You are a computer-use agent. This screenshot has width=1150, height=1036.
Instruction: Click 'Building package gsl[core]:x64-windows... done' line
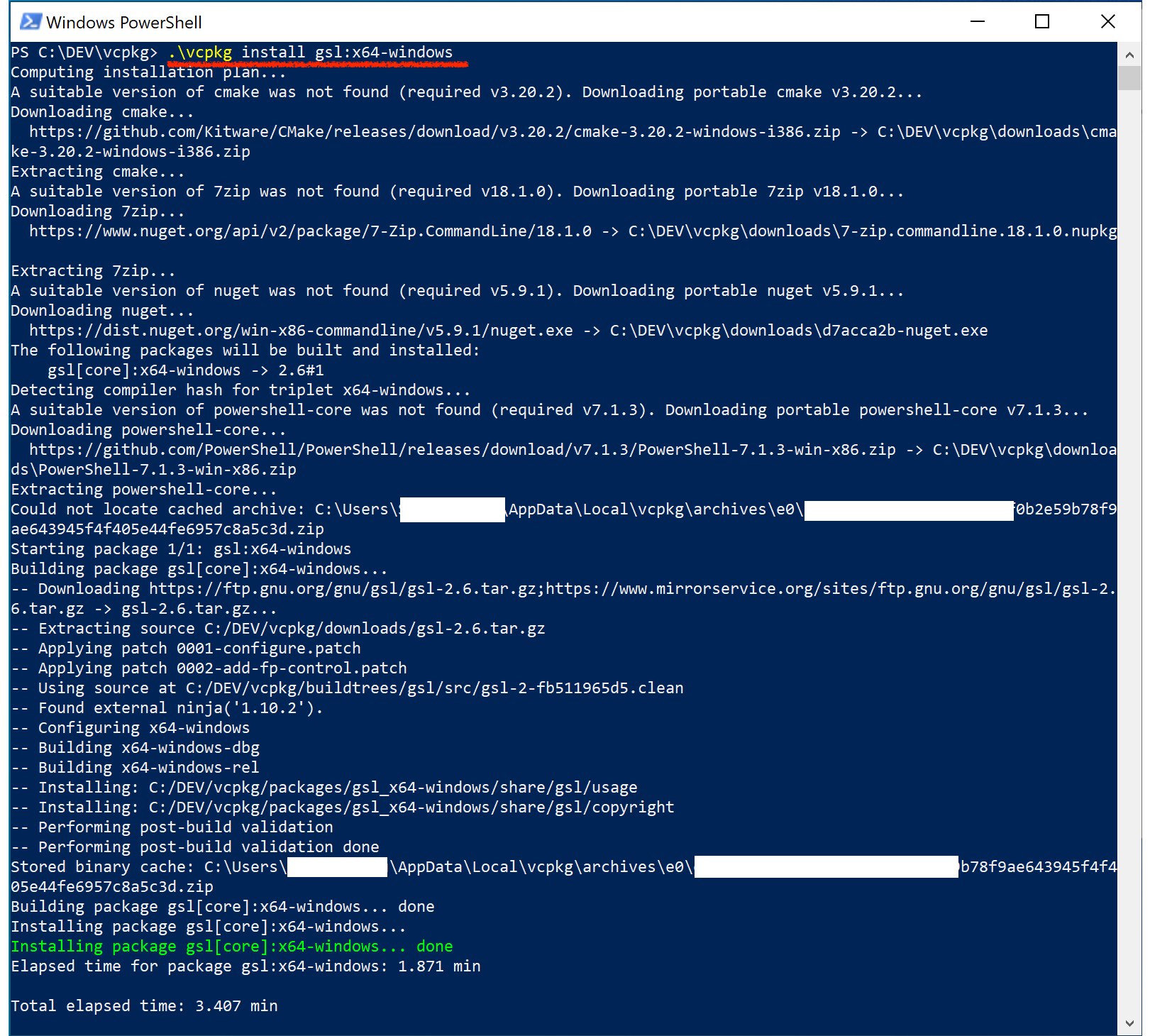223,907
